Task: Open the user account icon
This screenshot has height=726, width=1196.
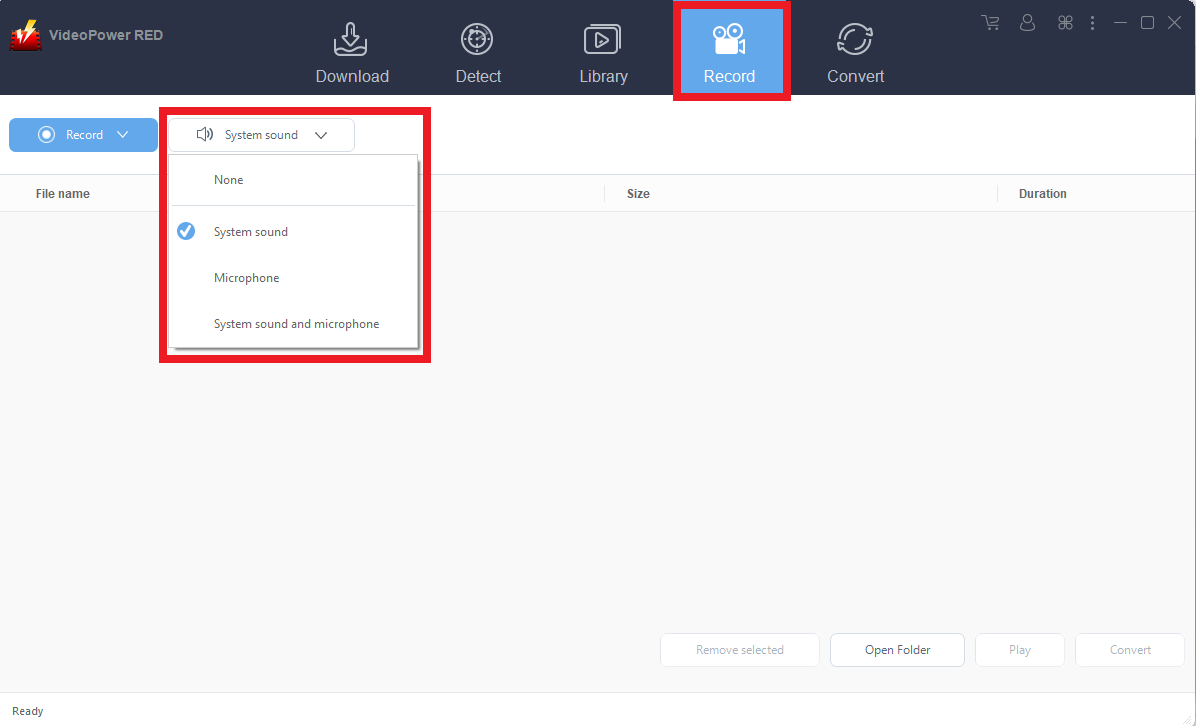Action: [1027, 23]
